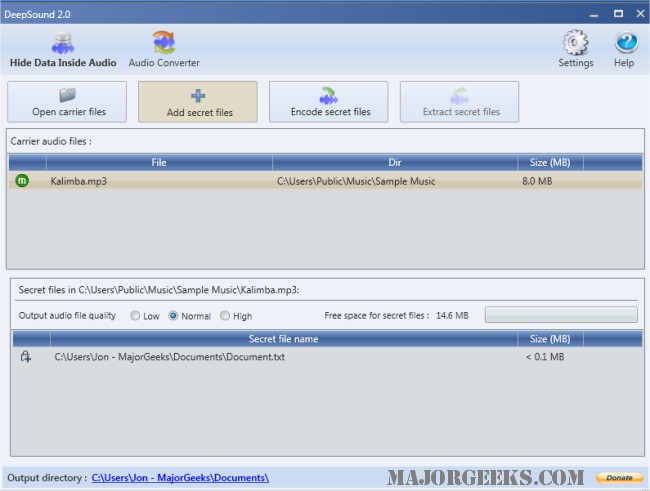Click the 14.6 MB free space value
Image resolution: width=650 pixels, height=491 pixels.
(x=452, y=316)
